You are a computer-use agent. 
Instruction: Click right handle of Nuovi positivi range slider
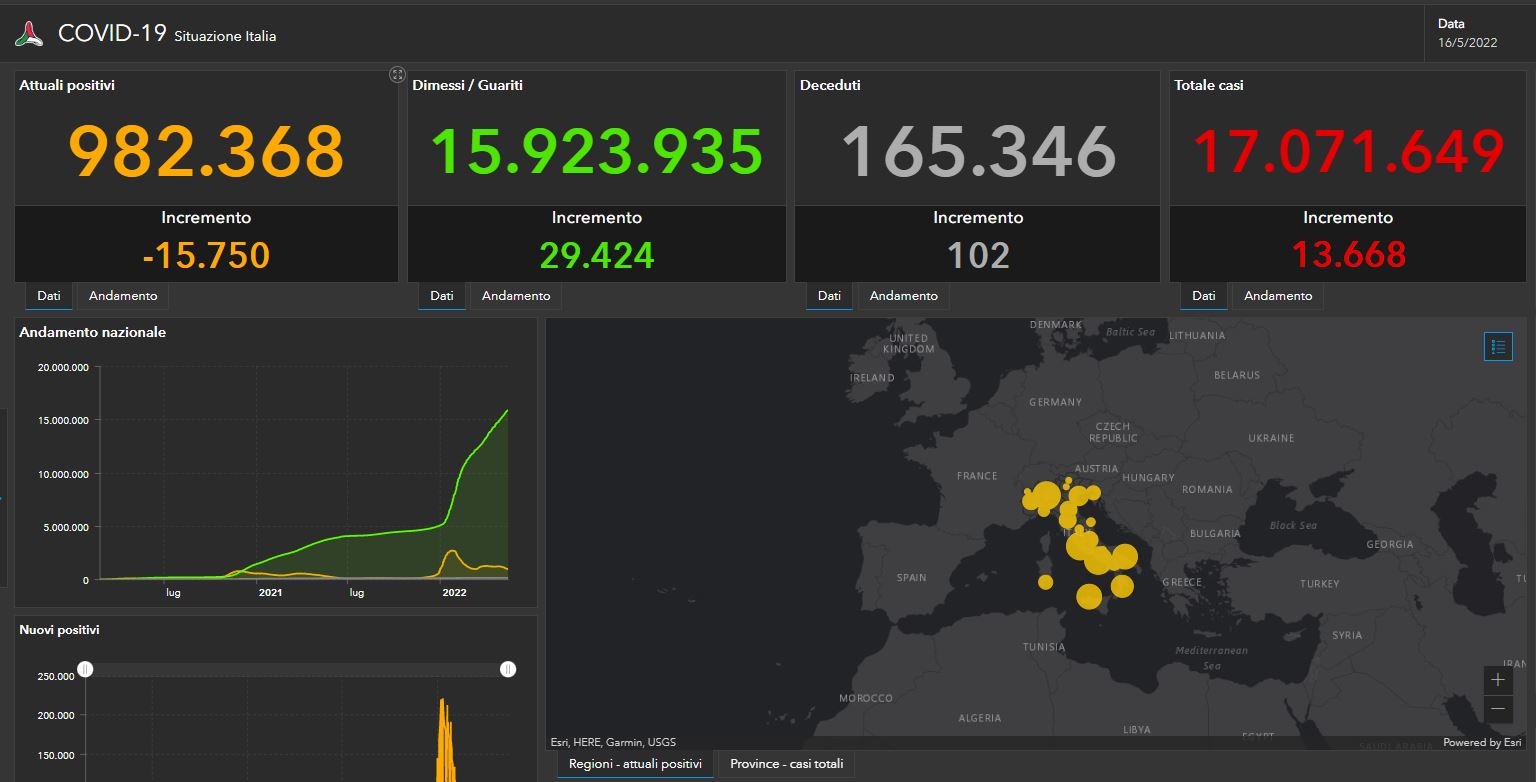pyautogui.click(x=508, y=669)
